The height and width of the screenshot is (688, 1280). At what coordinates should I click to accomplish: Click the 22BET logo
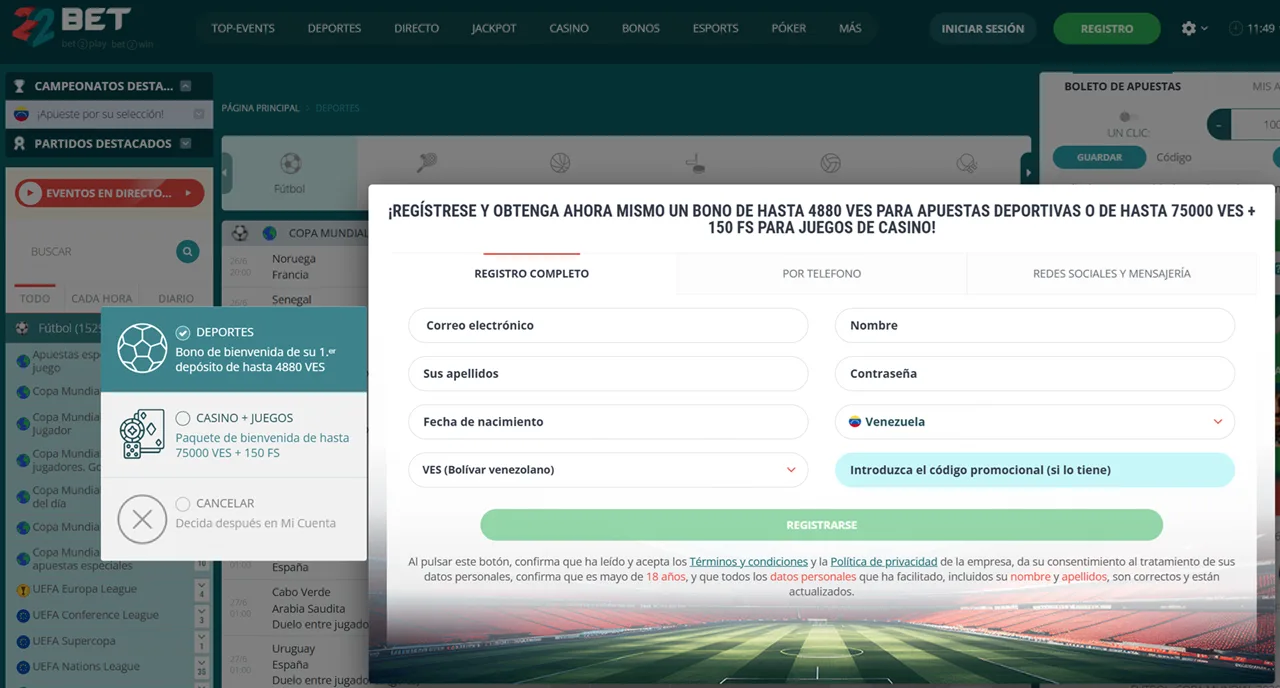81,27
